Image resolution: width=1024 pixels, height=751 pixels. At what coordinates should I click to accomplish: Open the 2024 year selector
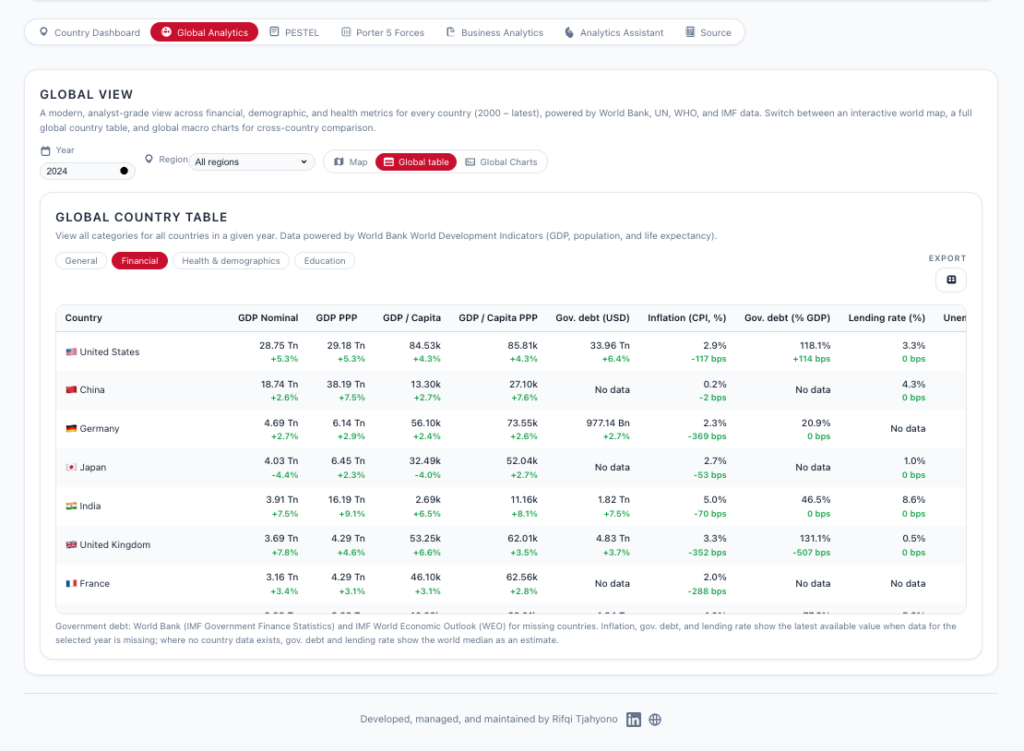[x=88, y=171]
